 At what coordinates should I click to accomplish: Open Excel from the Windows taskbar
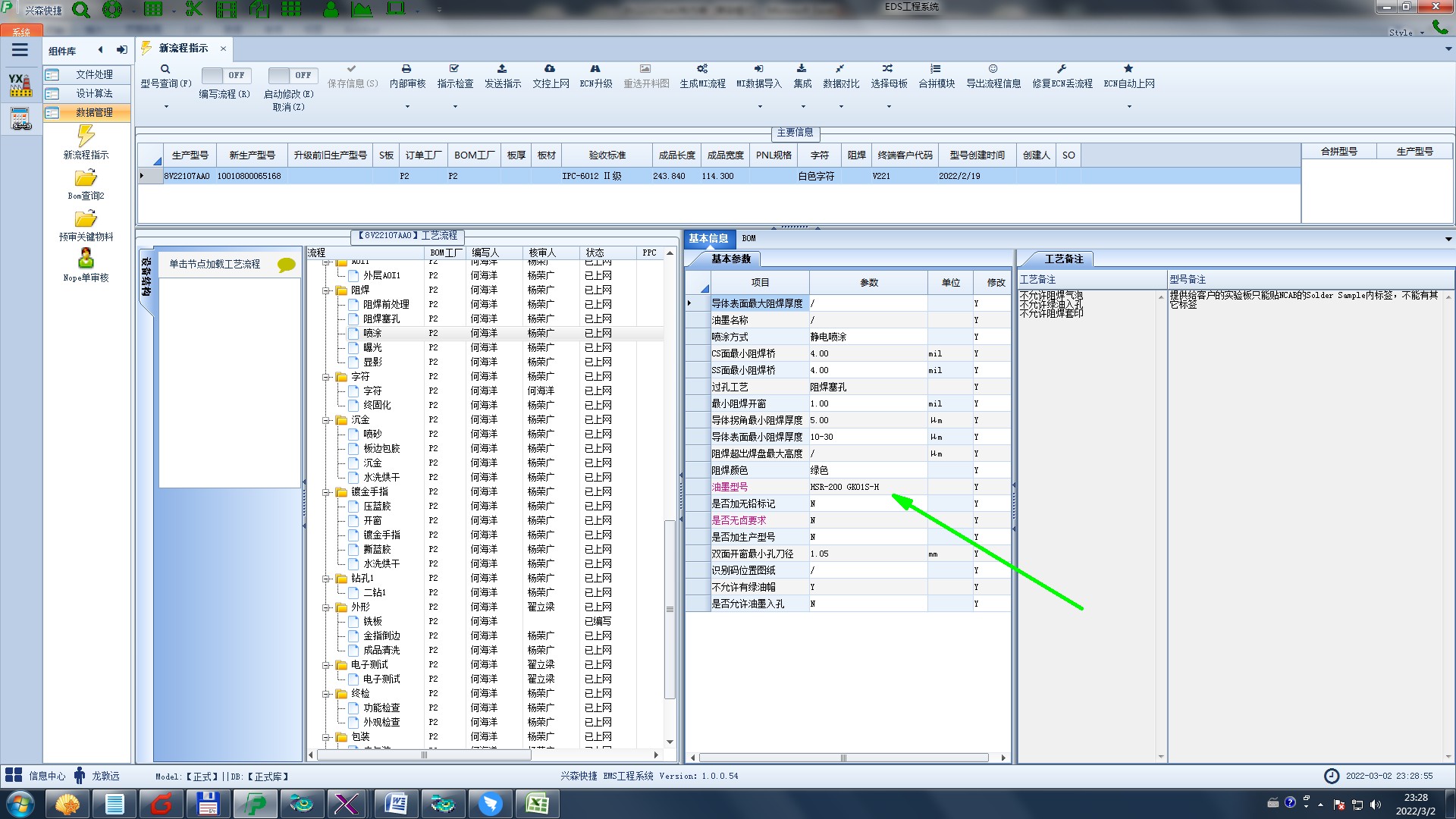pos(537,804)
